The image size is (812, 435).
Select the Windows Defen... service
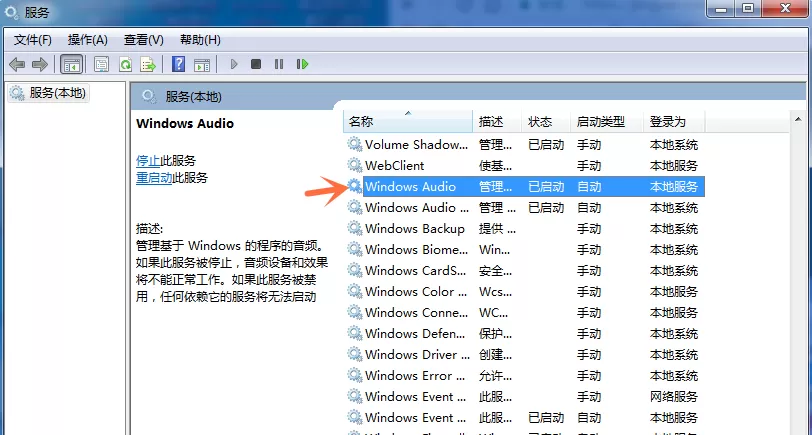point(524,334)
